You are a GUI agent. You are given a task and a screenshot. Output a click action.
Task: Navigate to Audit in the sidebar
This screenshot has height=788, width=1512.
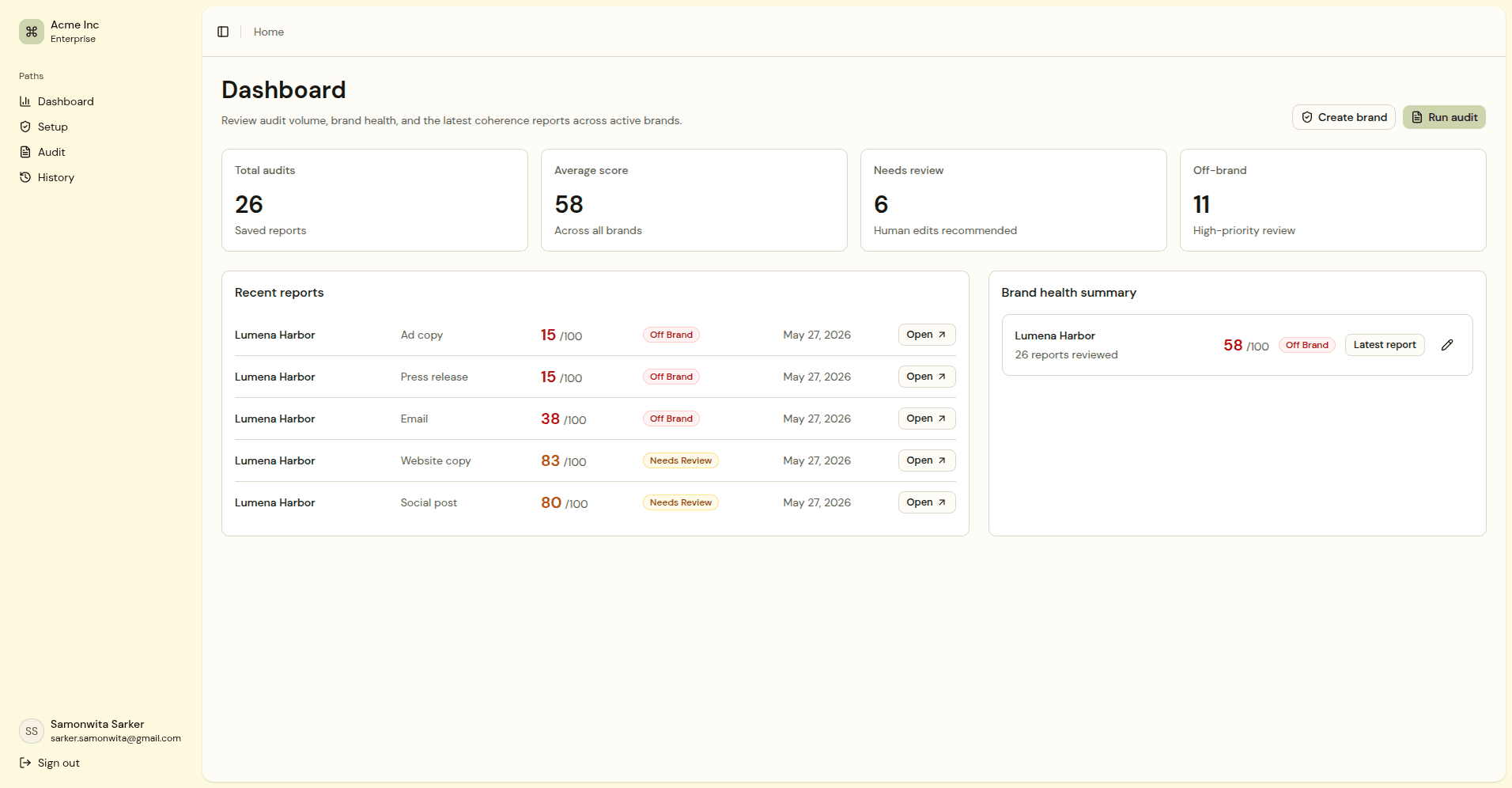pyautogui.click(x=101, y=152)
